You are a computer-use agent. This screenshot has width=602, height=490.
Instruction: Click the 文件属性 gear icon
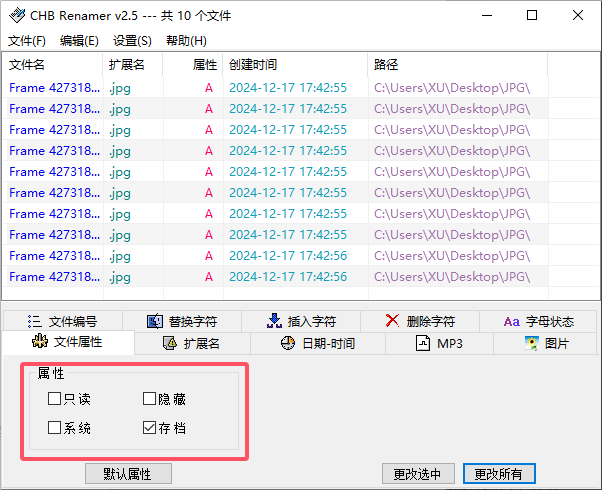[x=40, y=341]
